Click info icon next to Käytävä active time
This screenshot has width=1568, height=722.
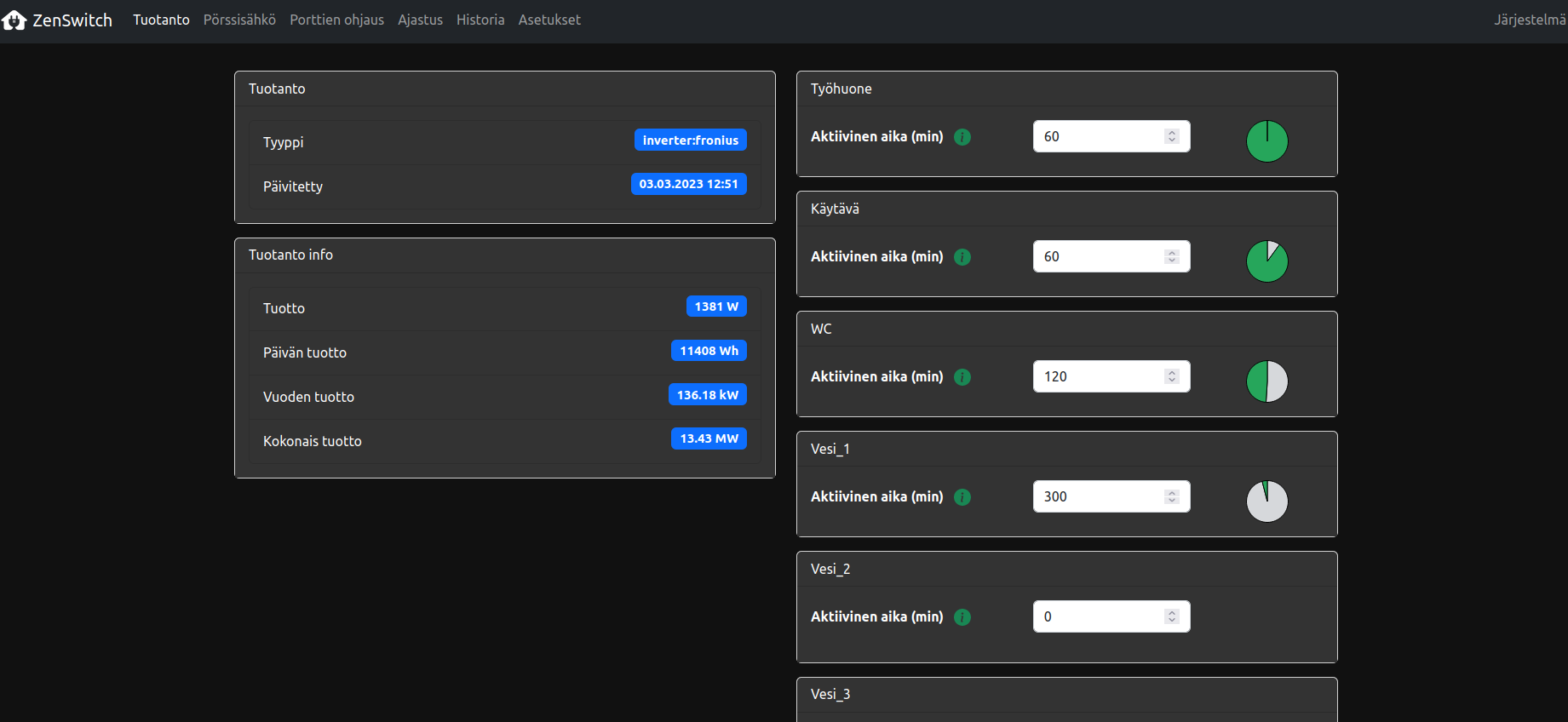[x=962, y=257]
